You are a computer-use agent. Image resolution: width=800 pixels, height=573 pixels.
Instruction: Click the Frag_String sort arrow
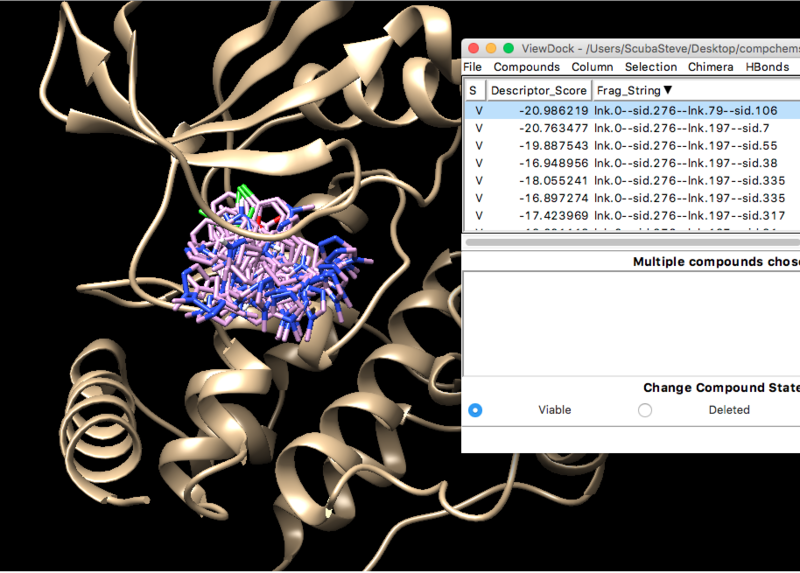coord(668,90)
